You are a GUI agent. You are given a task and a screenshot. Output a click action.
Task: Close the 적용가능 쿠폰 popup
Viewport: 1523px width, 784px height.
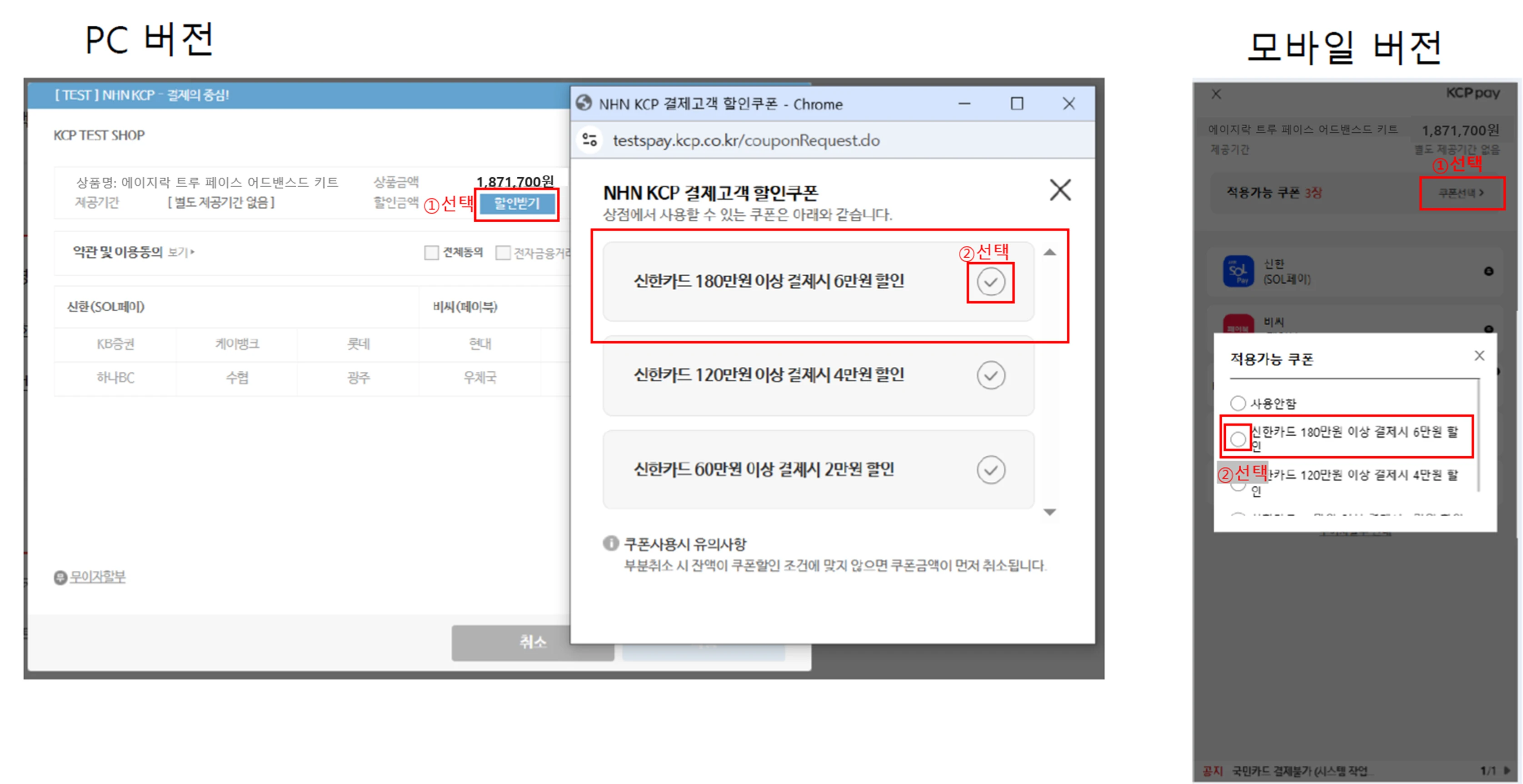[1479, 355]
